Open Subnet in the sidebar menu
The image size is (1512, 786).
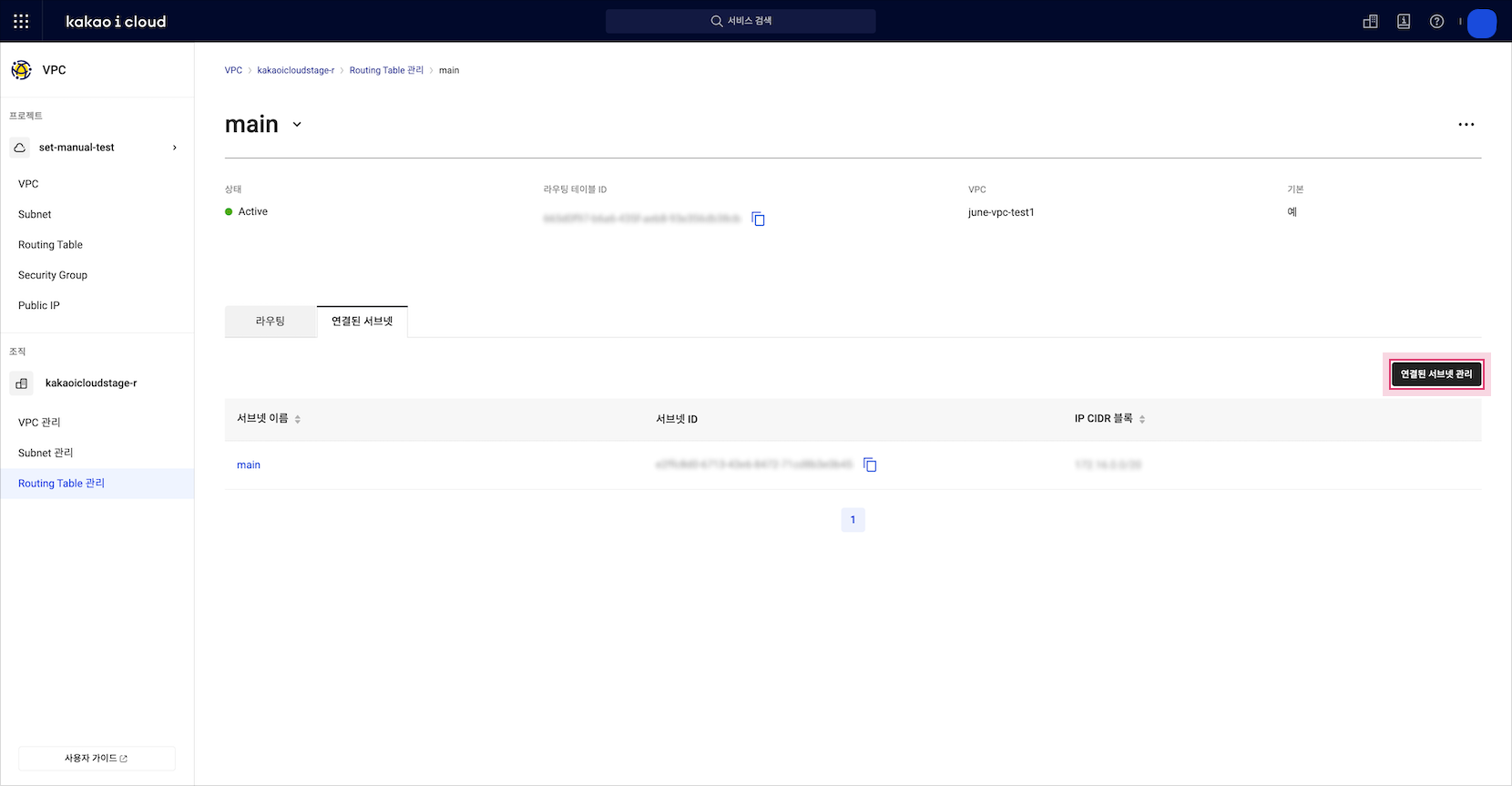[35, 214]
